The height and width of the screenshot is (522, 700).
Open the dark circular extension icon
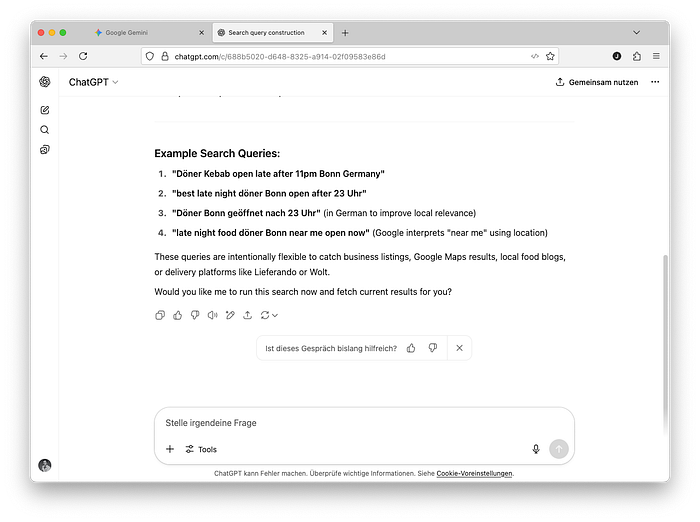tap(617, 56)
